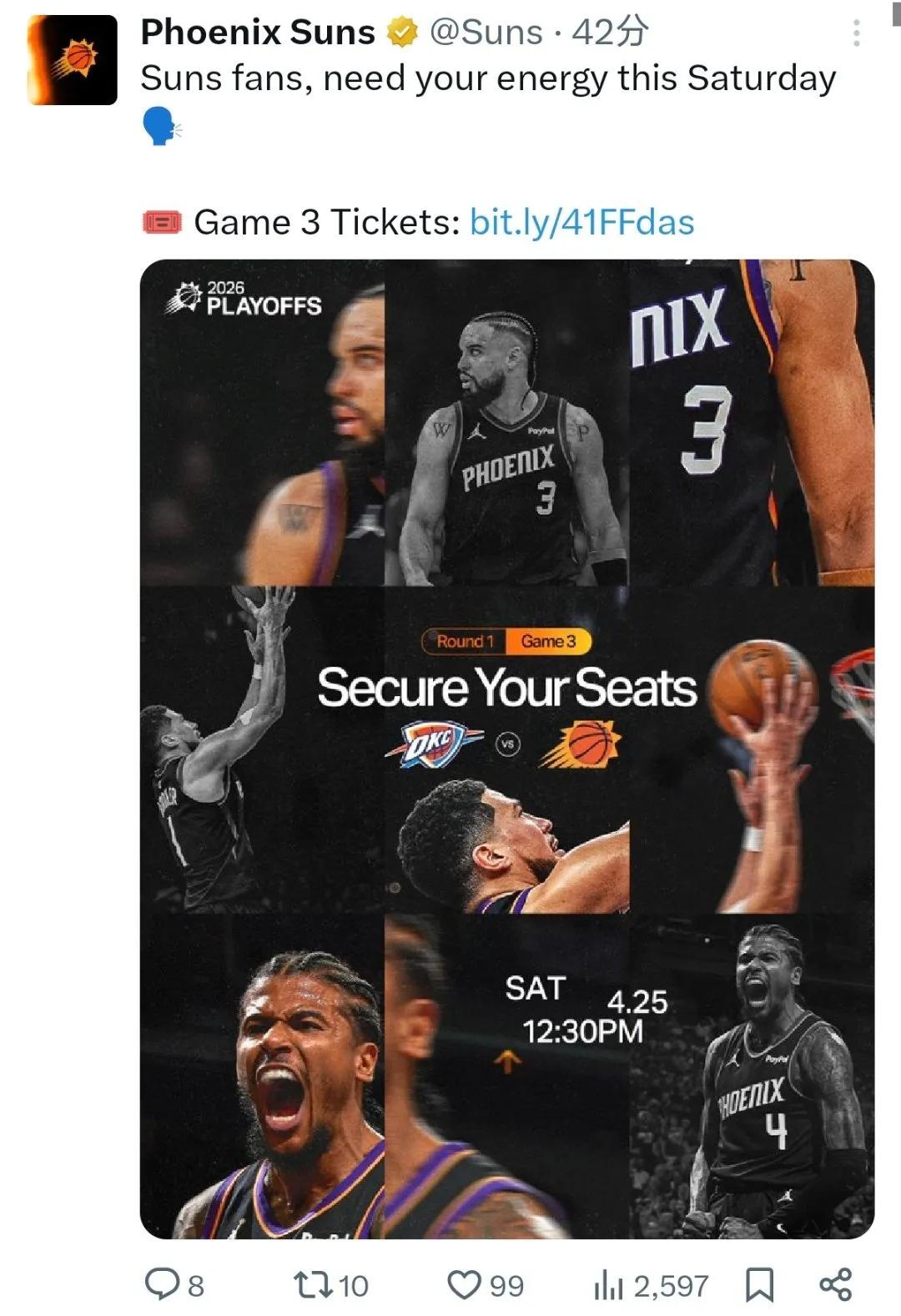The height and width of the screenshot is (1316, 901).
Task: Open the bit.ly/41FFdas ticket link
Action: [x=581, y=223]
